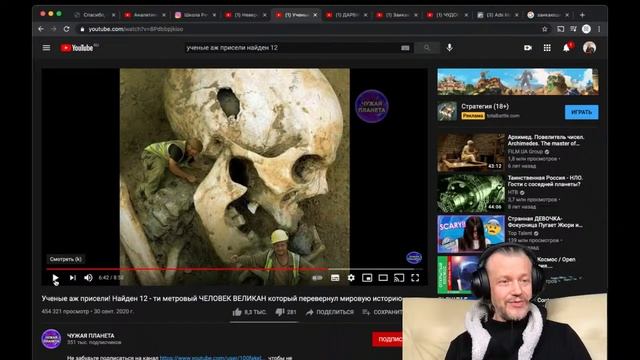Open Таинственная Россия - НЛО video title
The width and height of the screenshot is (640, 360).
coord(545,181)
